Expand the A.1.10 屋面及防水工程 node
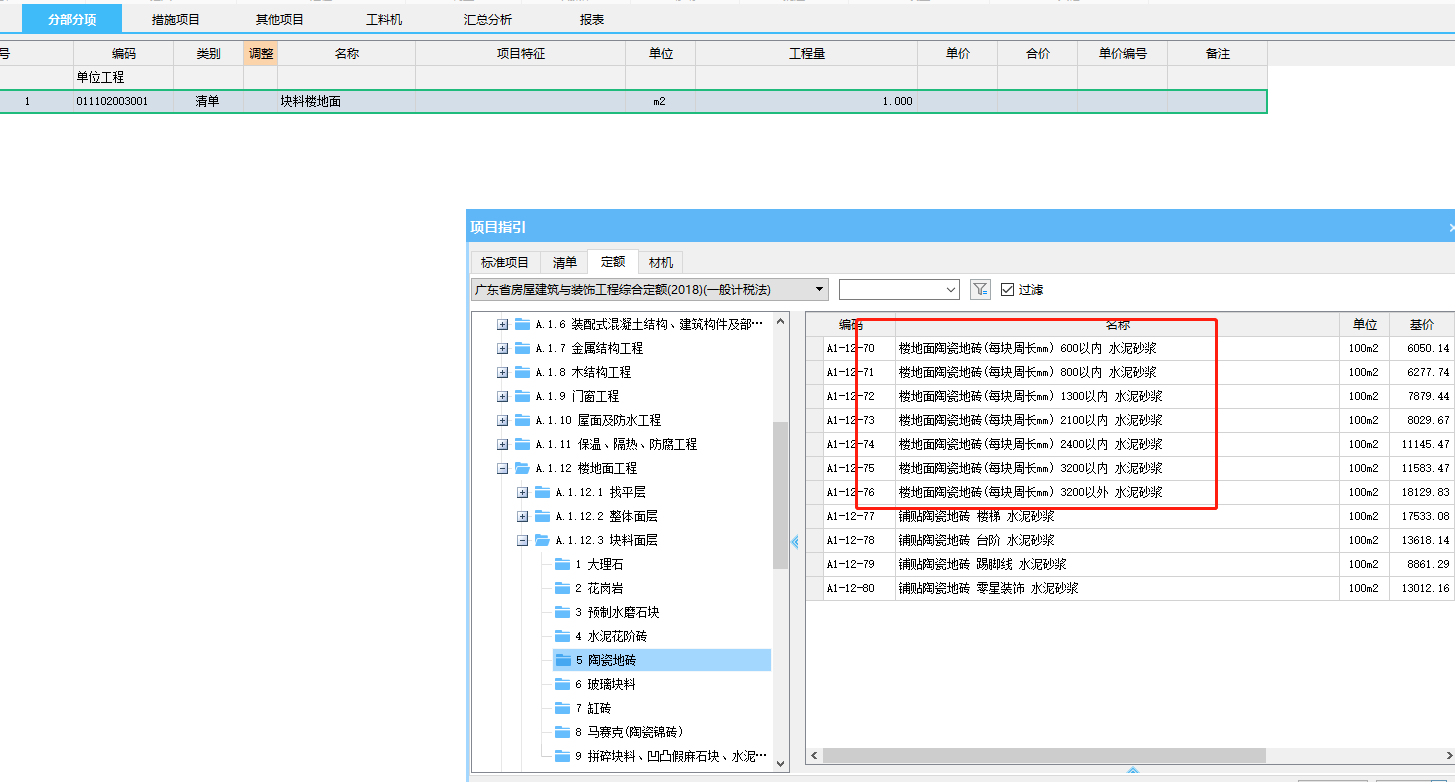 point(503,420)
